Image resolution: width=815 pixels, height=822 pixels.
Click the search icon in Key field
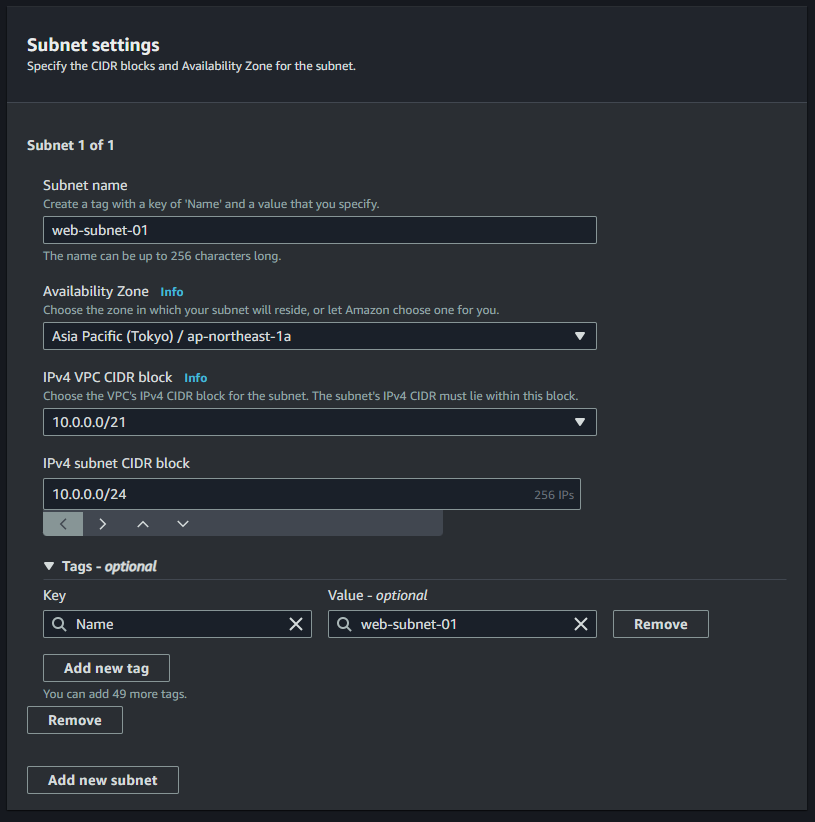click(x=59, y=624)
